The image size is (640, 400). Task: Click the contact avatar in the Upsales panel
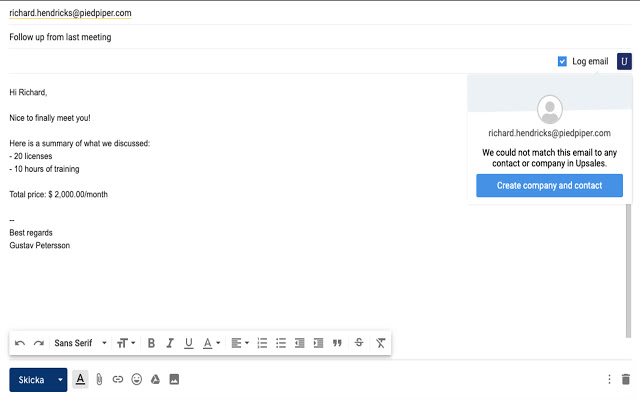(x=550, y=109)
